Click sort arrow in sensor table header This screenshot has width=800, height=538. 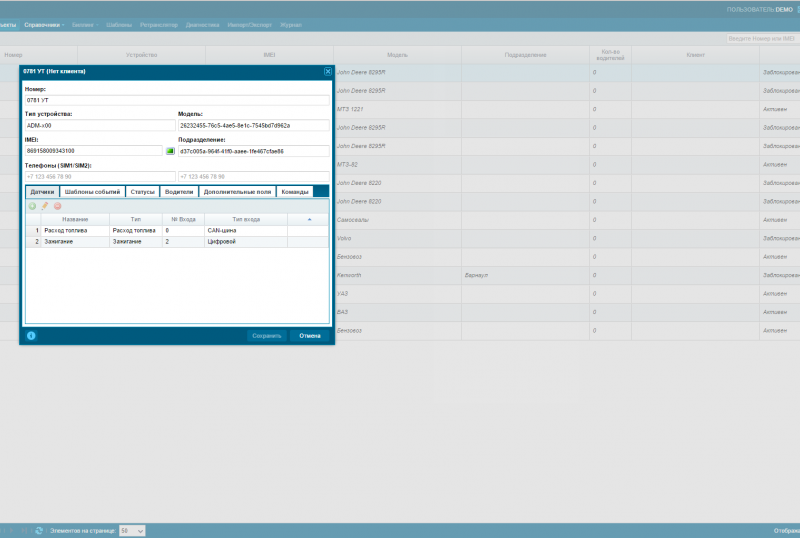coord(309,218)
